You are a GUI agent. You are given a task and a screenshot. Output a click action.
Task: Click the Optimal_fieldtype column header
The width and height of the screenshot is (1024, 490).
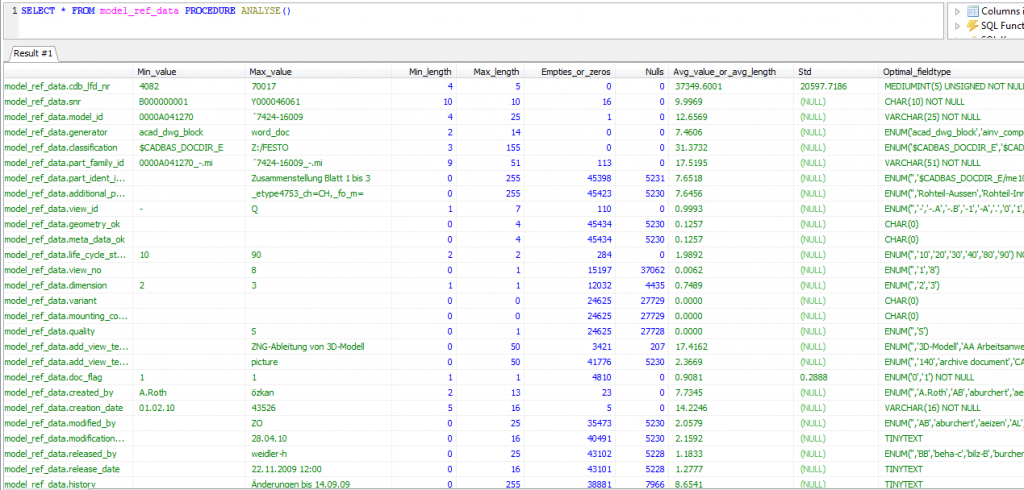916,72
